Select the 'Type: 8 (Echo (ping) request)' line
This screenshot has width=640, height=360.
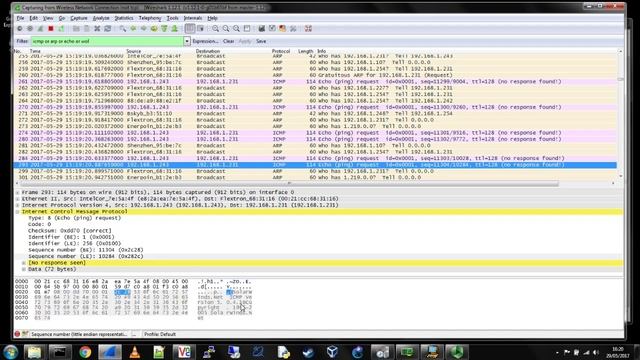click(74, 218)
